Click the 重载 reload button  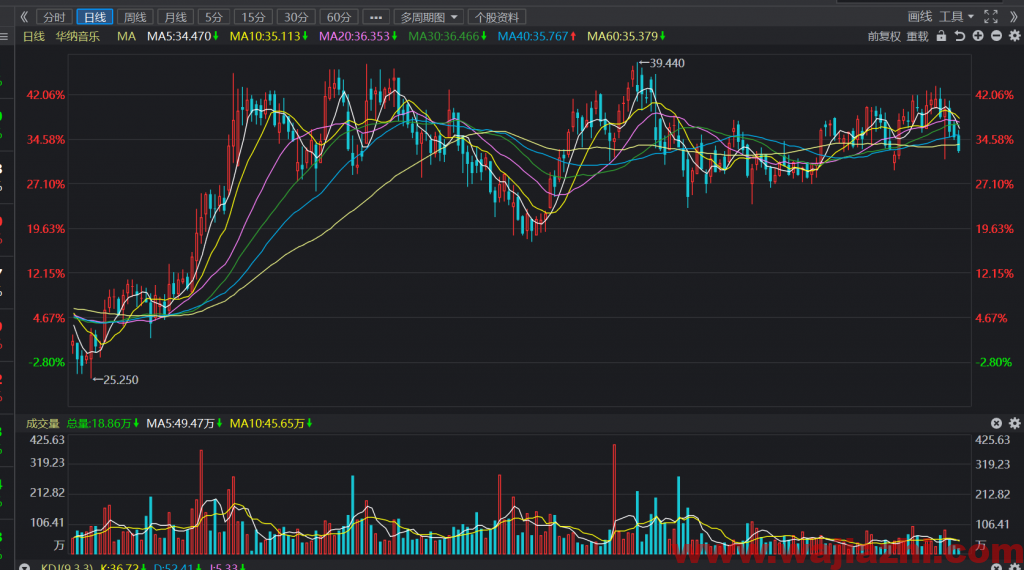[x=918, y=37]
